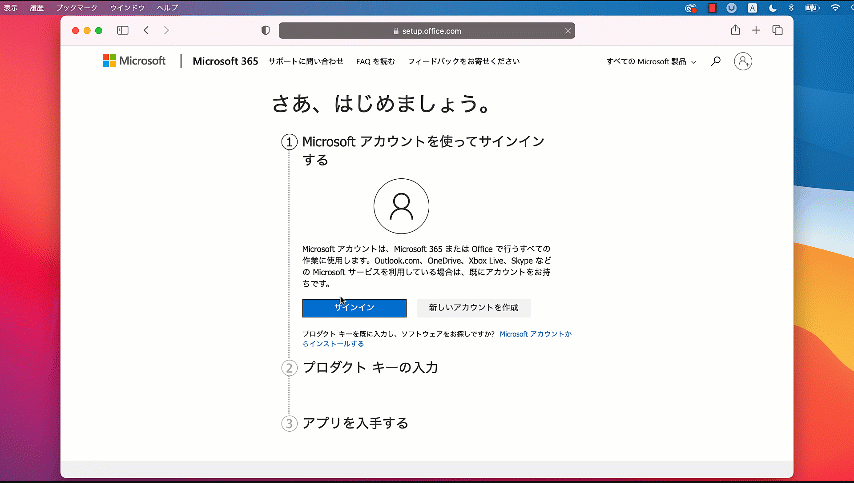Viewport: 854px width, 483px height.
Task: Click the privacy shield icon
Action: [x=265, y=31]
